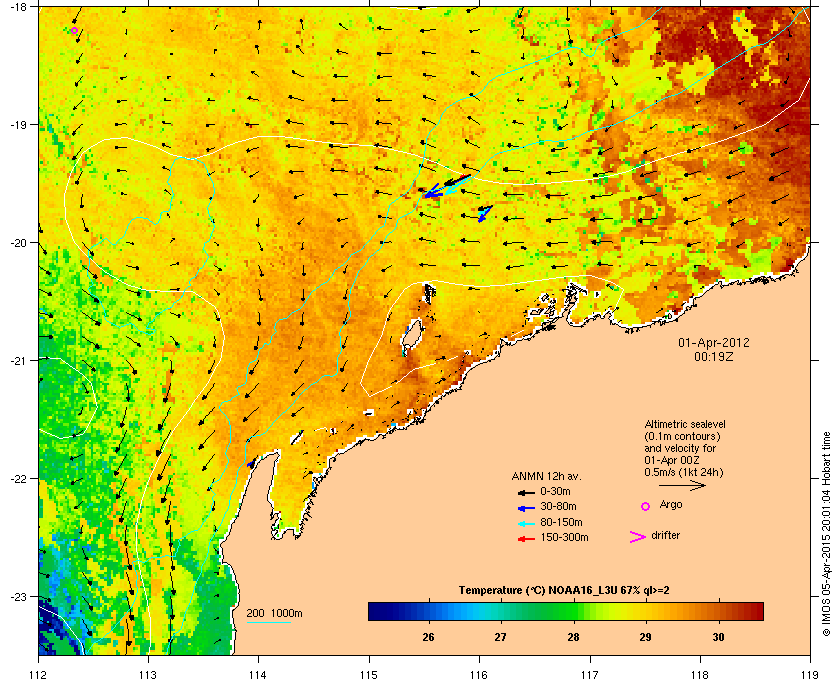Click the '0-30m' depth label
840x680 pixels.
click(555, 491)
